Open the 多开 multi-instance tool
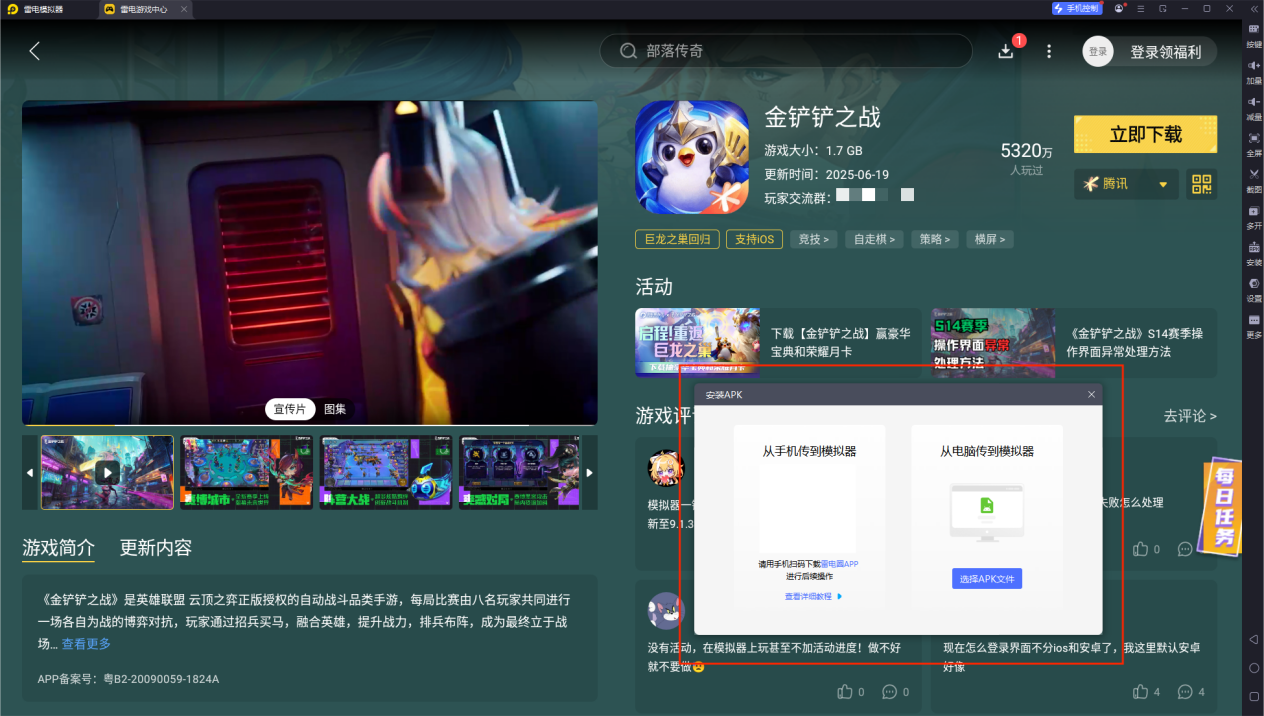This screenshot has height=716, width=1264. coord(1254,217)
